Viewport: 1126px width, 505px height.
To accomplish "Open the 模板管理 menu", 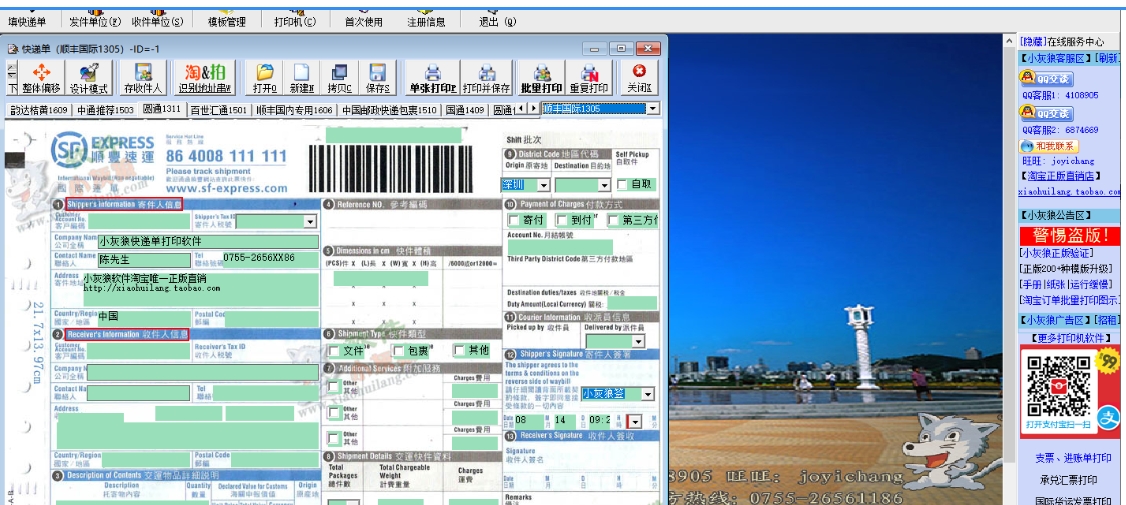I will tap(226, 22).
